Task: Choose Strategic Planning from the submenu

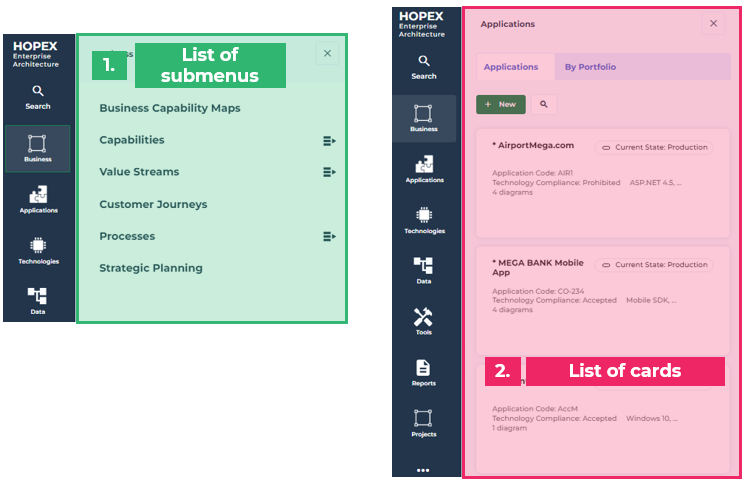Action: pyautogui.click(x=151, y=268)
